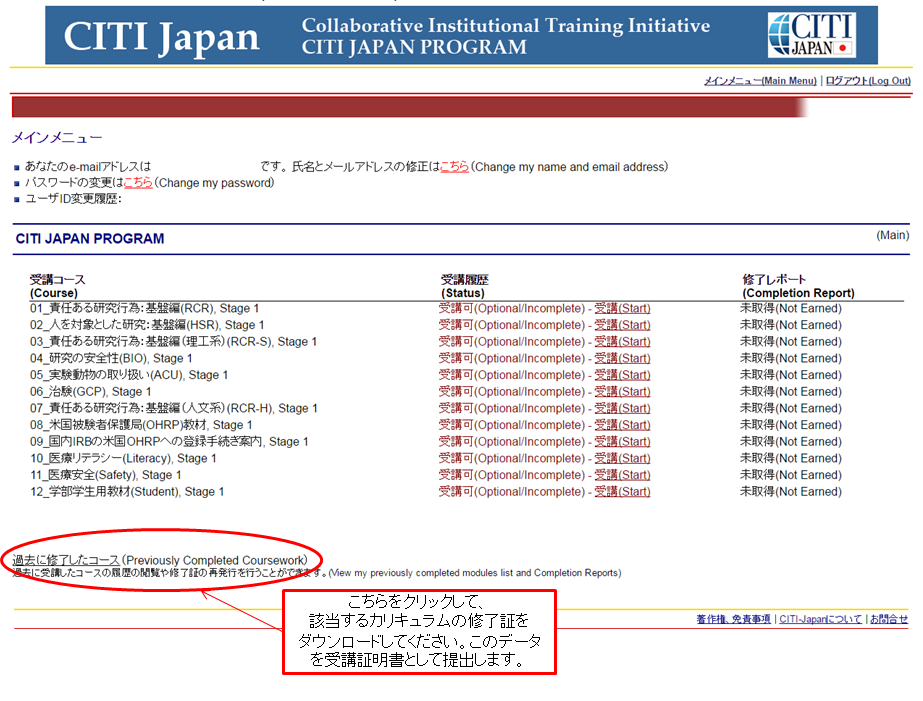Viewport: 923px width, 701px height.
Task: Click the CITI Japan banner title
Action: tap(161, 36)
